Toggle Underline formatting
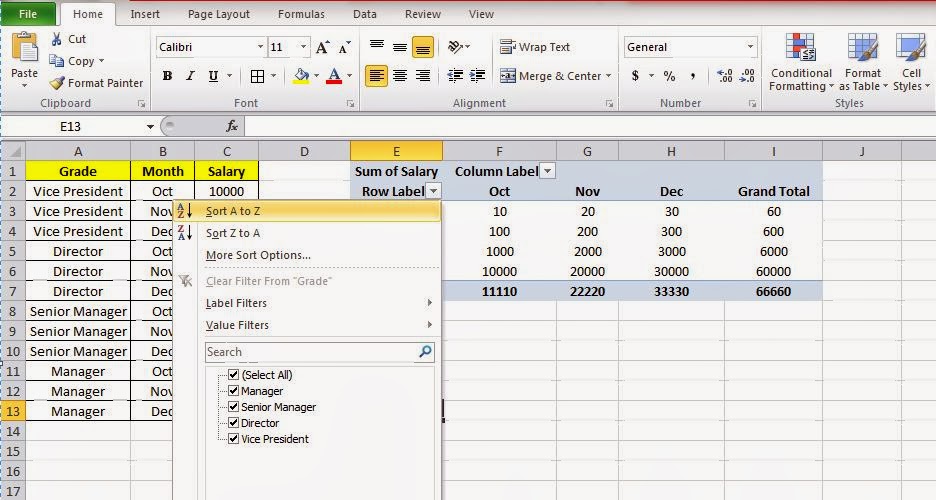The height and width of the screenshot is (500, 936). [213, 76]
